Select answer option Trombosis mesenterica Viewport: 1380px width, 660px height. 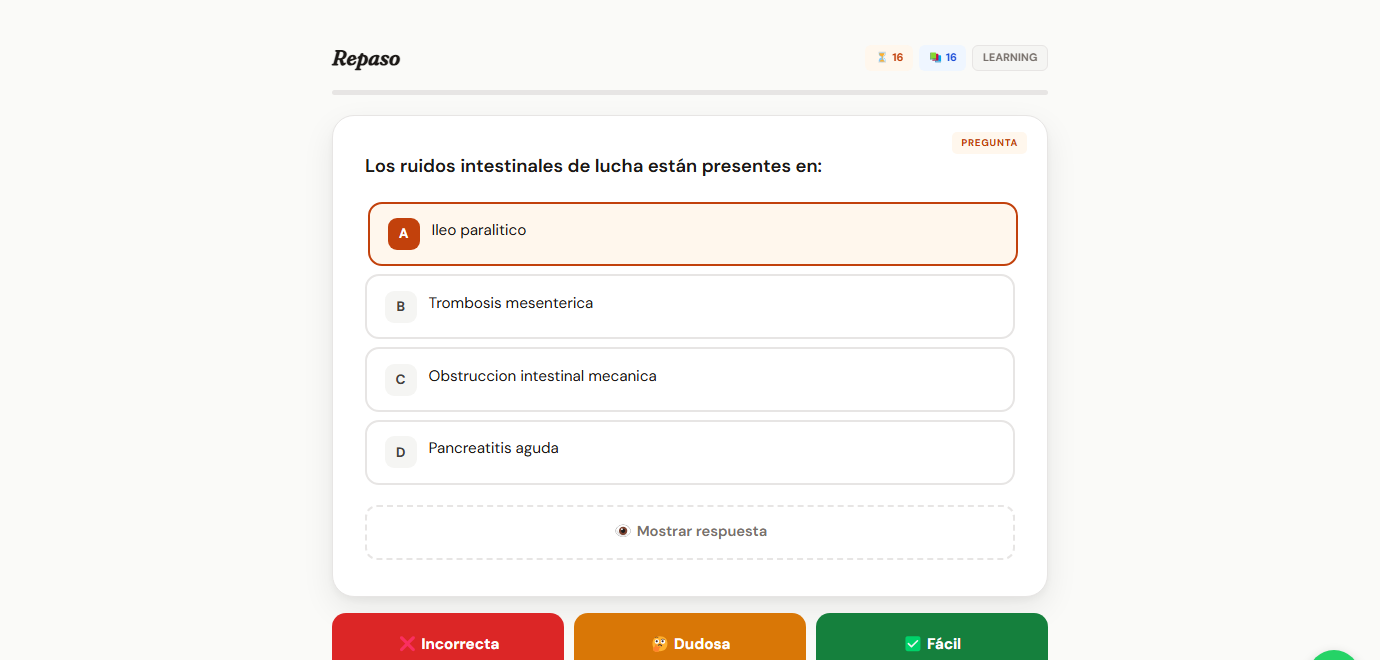point(690,306)
